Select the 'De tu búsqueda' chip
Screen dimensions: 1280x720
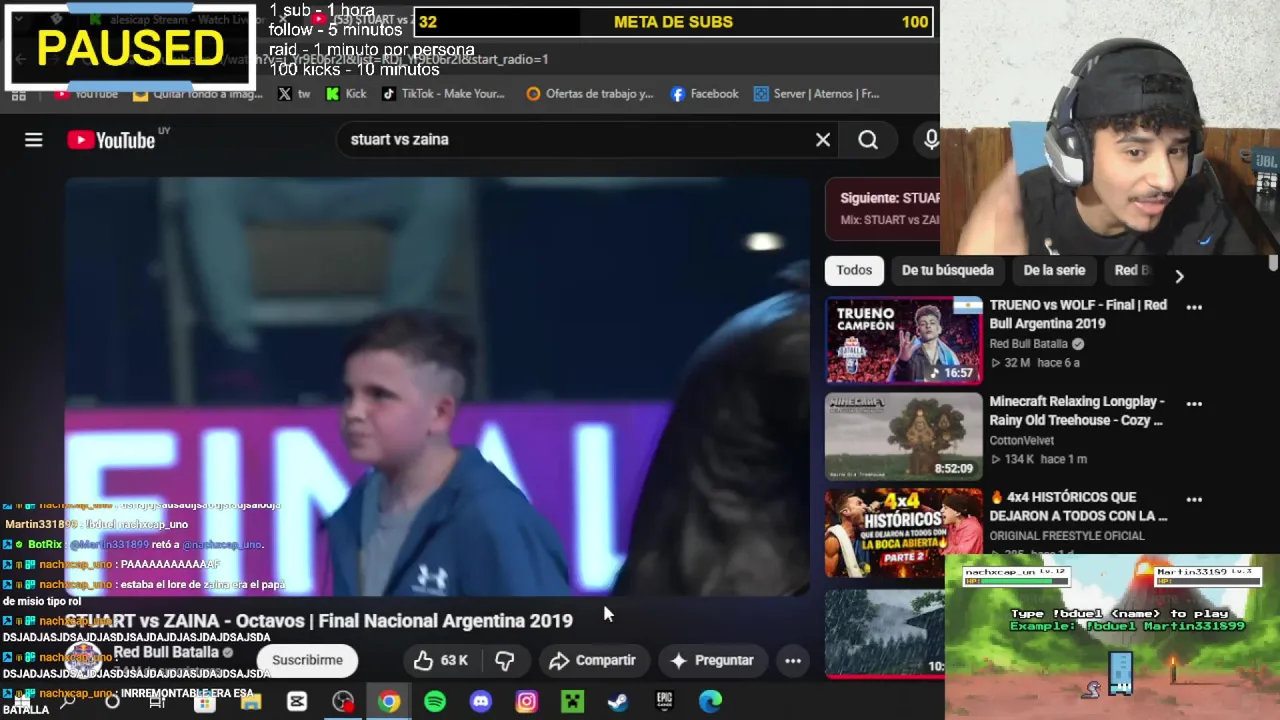click(947, 270)
